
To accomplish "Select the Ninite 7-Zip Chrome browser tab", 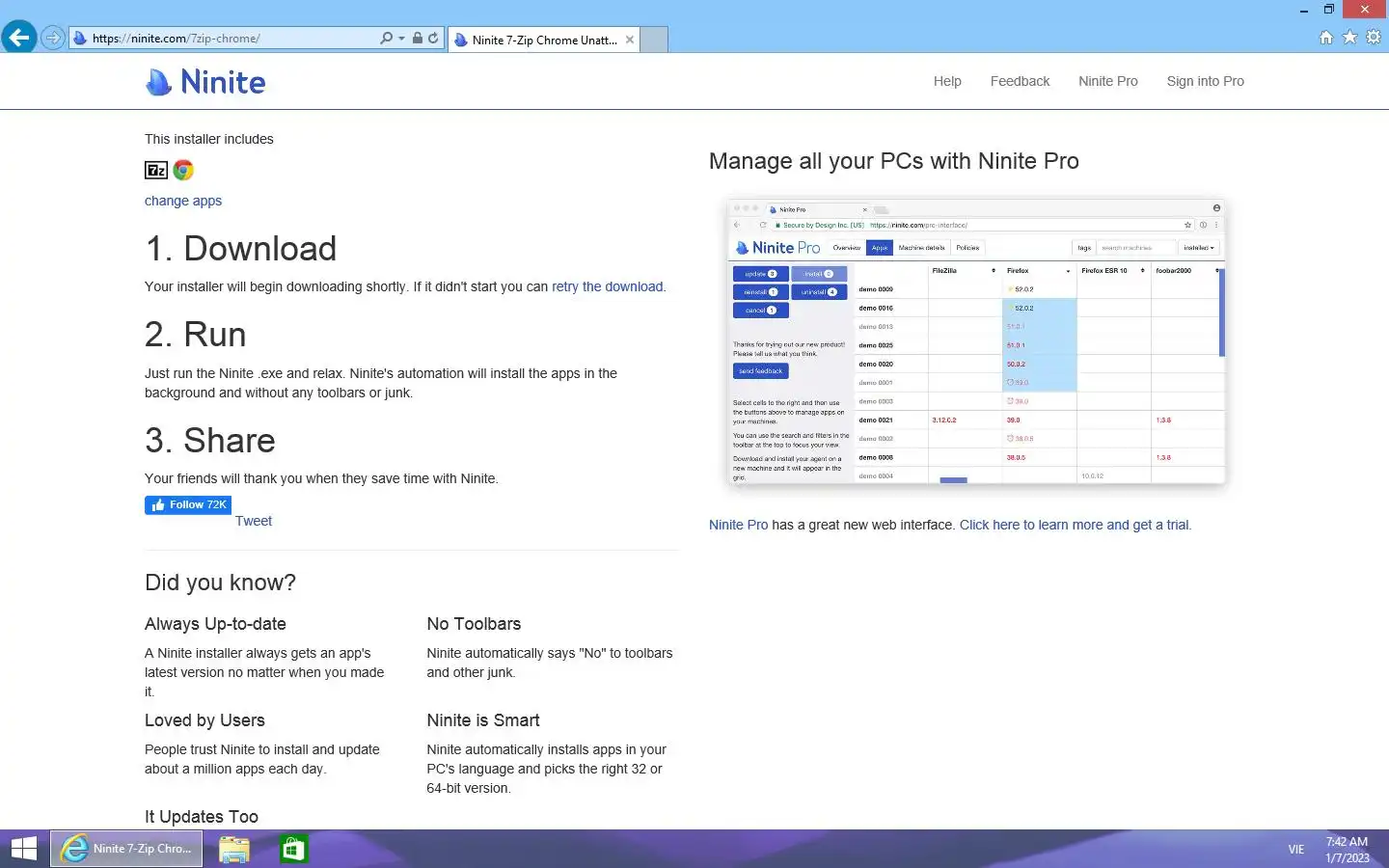I will coord(544,40).
